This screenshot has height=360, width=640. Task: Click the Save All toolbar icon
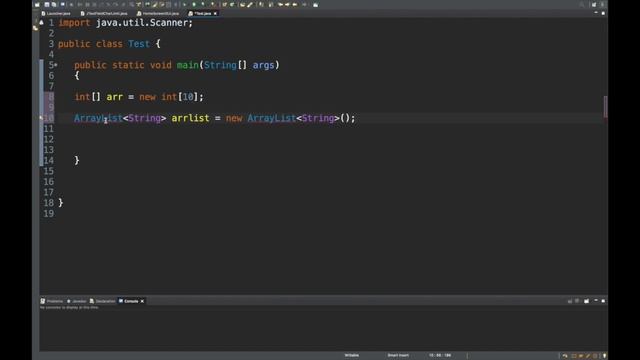pyautogui.click(x=54, y=4)
